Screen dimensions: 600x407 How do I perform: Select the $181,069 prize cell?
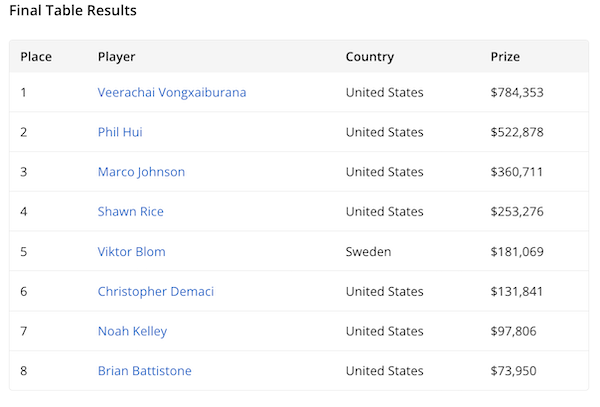point(517,252)
